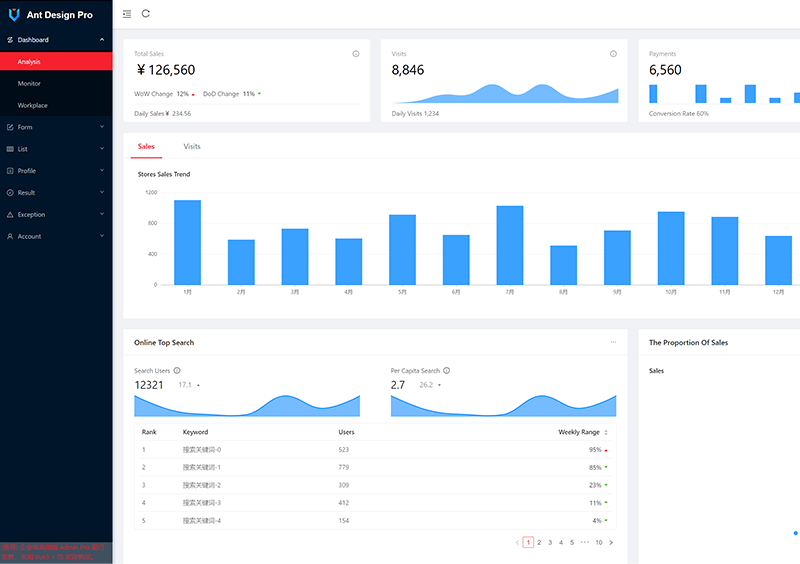Expand the Exception section in the sidebar

(x=56, y=214)
